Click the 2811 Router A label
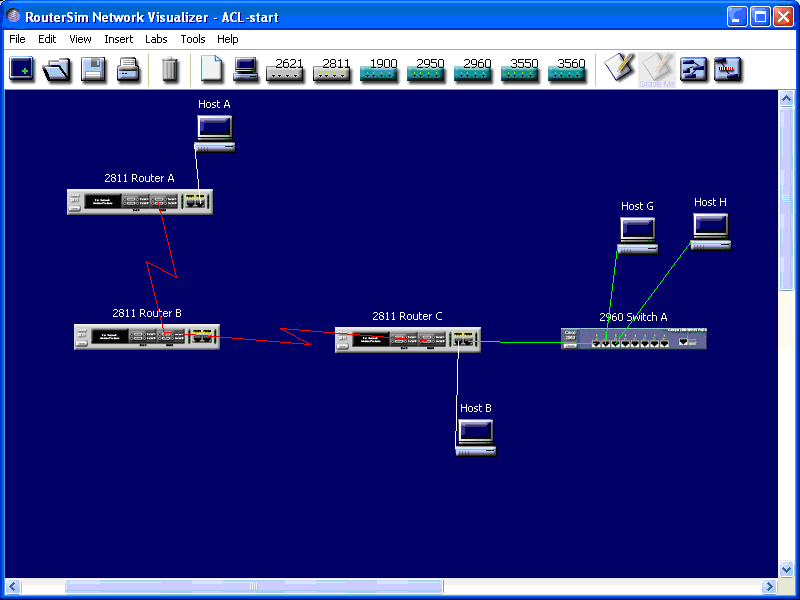 (x=139, y=178)
